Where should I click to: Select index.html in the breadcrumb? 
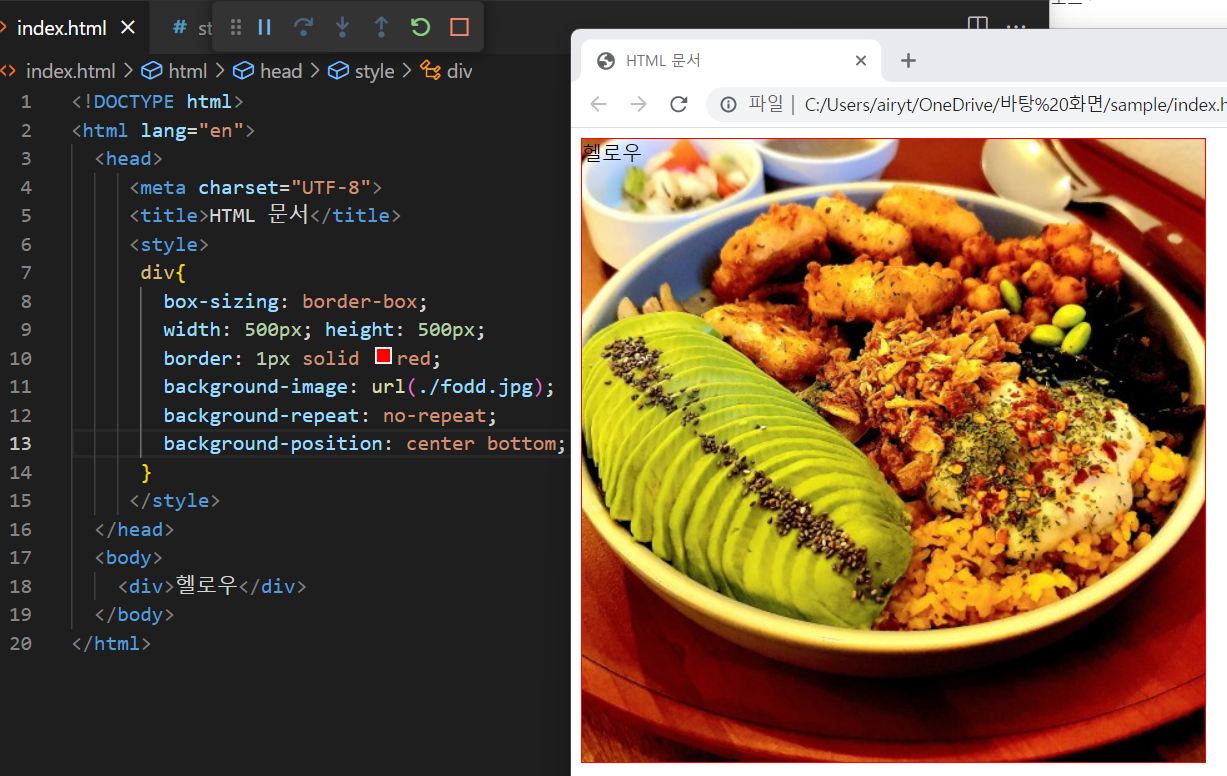coord(70,71)
